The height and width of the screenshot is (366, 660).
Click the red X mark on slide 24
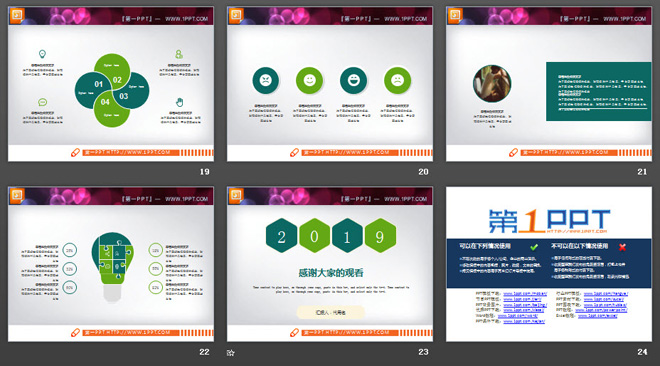(x=623, y=247)
